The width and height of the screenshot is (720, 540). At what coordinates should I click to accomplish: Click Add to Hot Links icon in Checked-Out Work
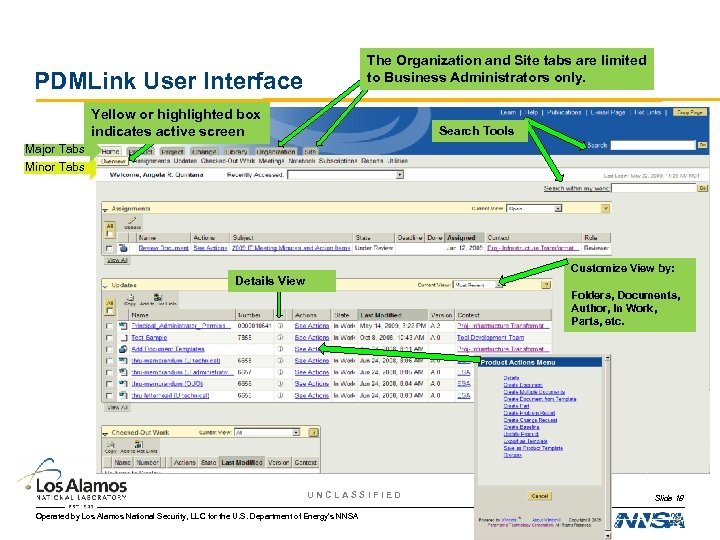pos(138,444)
